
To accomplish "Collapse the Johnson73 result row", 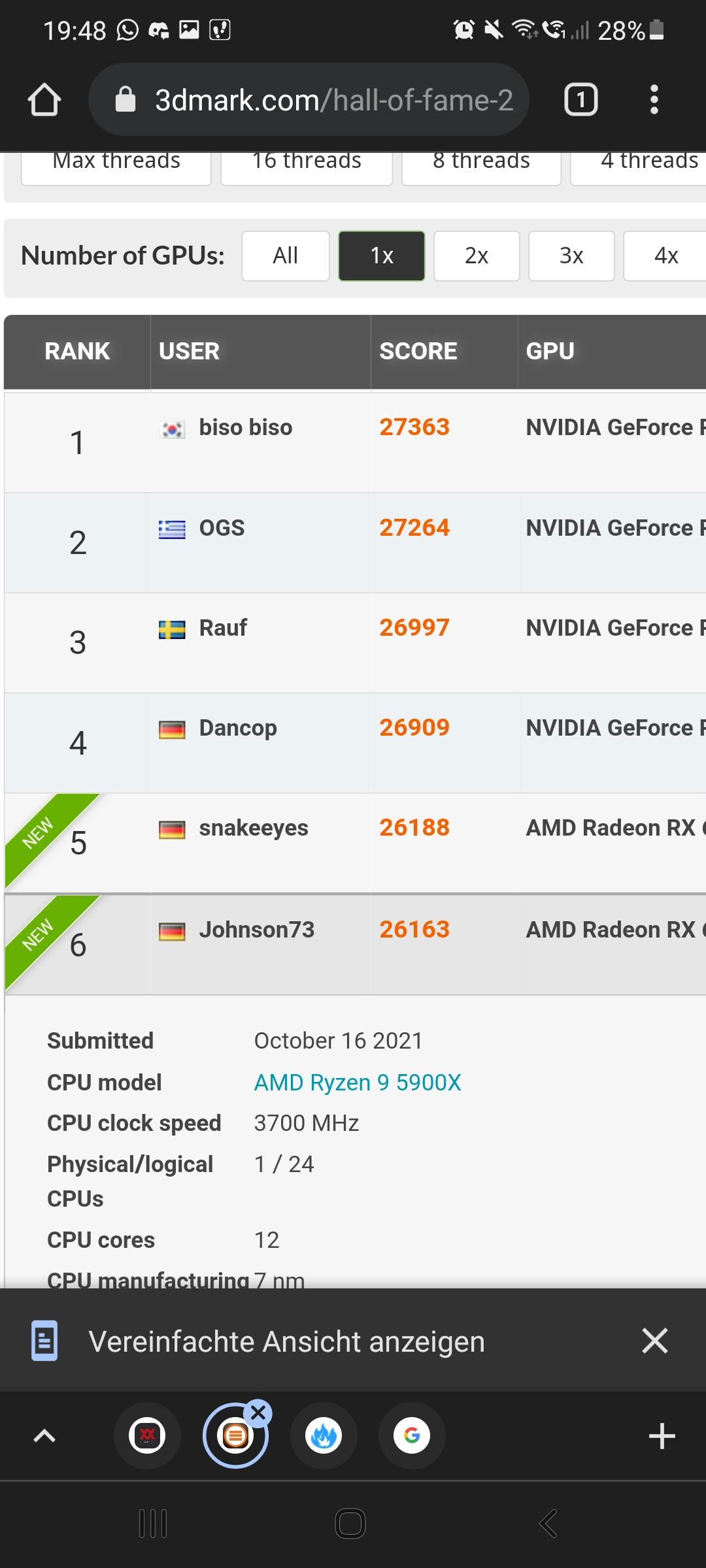I will click(x=355, y=945).
